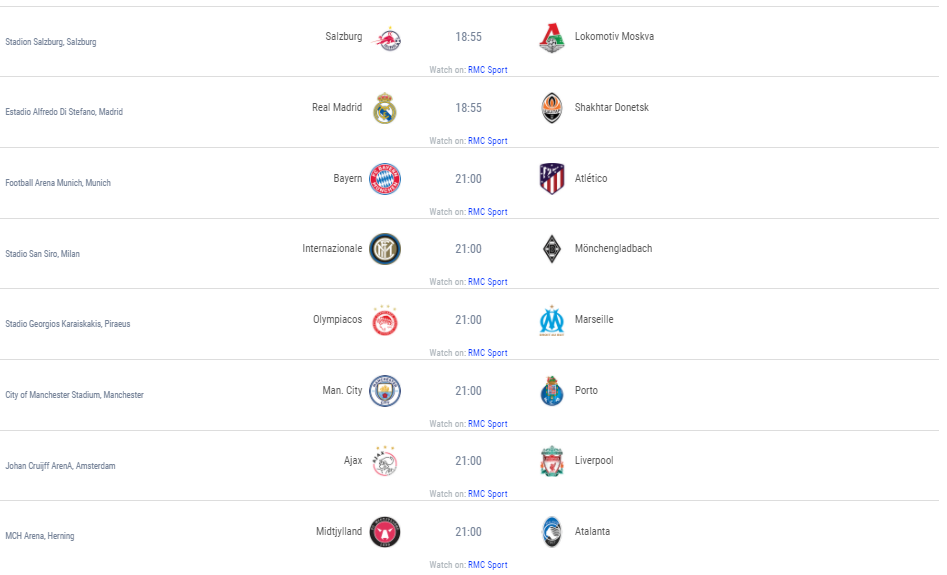Select the Manchester City crest
The image size is (947, 575).
point(385,391)
